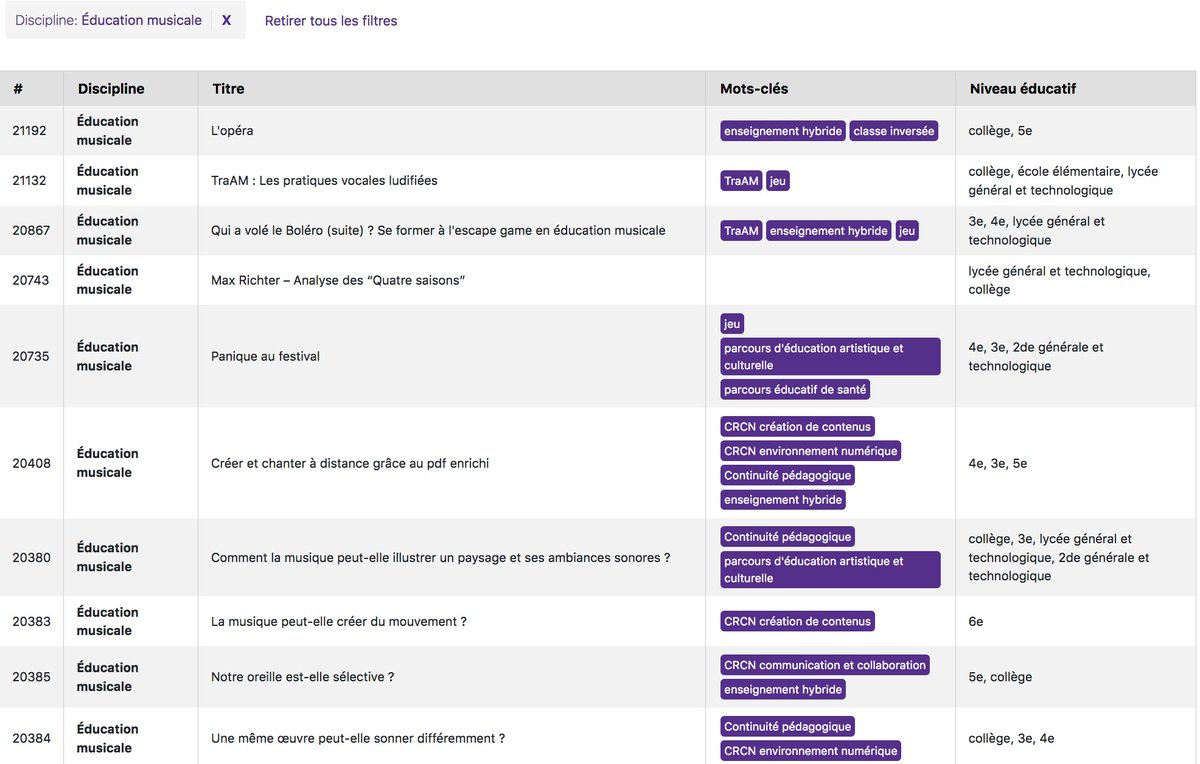Click the 'classe inversée' tag
Image resolution: width=1200 pixels, height=764 pixels.
coord(893,130)
